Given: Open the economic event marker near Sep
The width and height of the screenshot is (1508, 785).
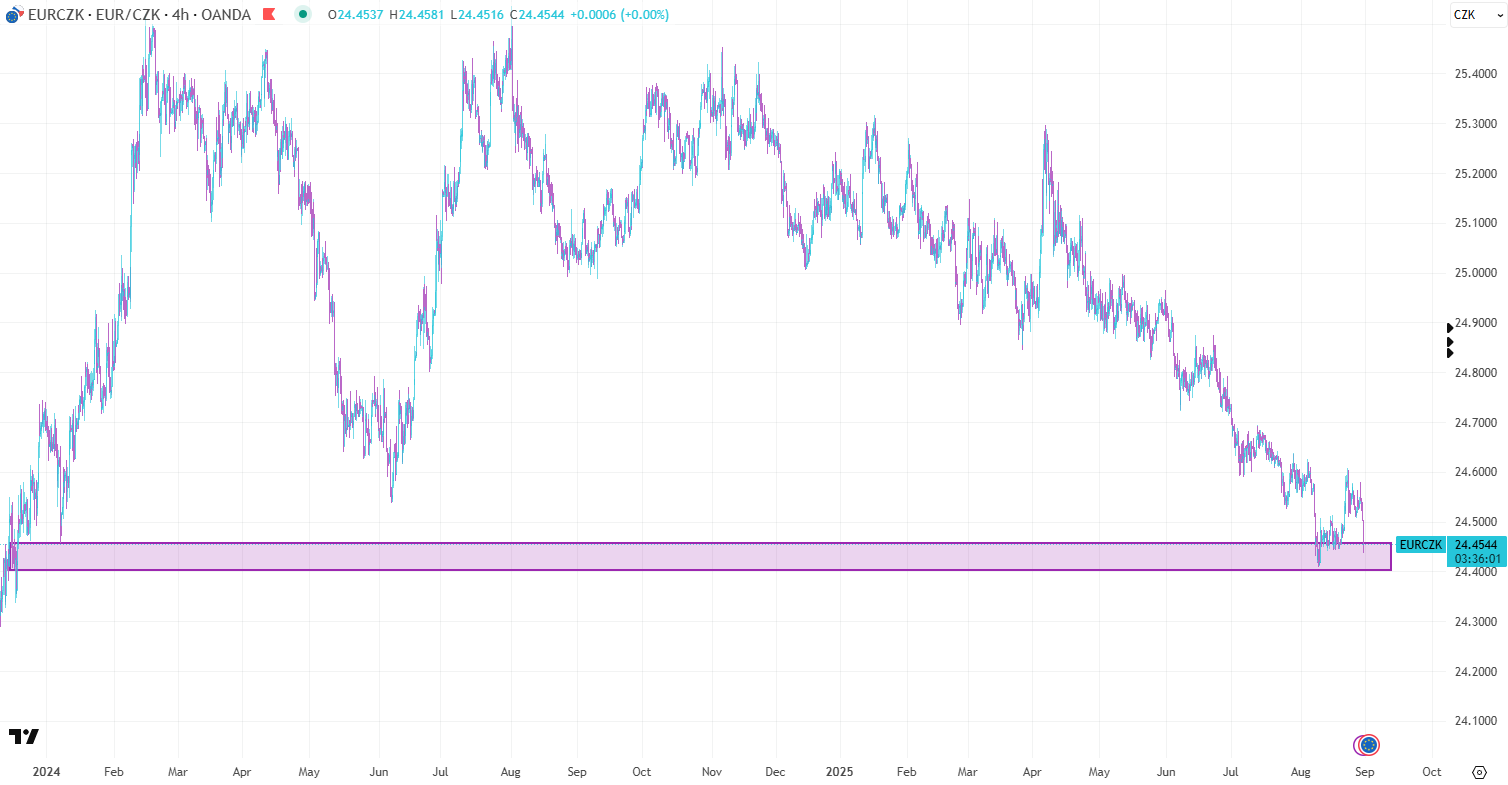Looking at the screenshot, I should click(x=1368, y=745).
